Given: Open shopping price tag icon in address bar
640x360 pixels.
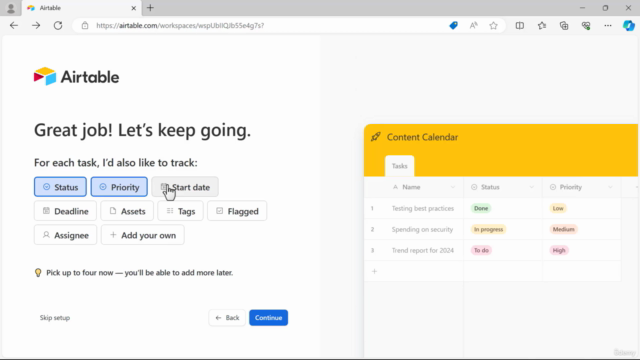Looking at the screenshot, I should click(453, 25).
